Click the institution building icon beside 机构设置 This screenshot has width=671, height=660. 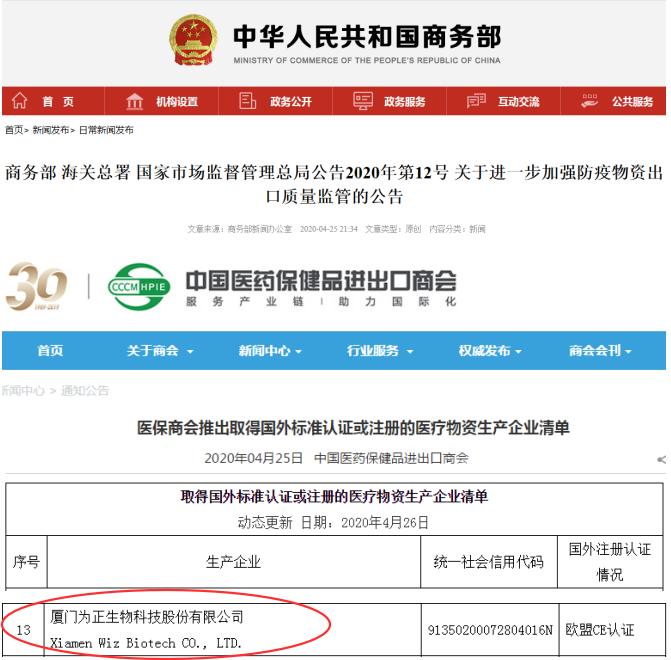pos(134,101)
